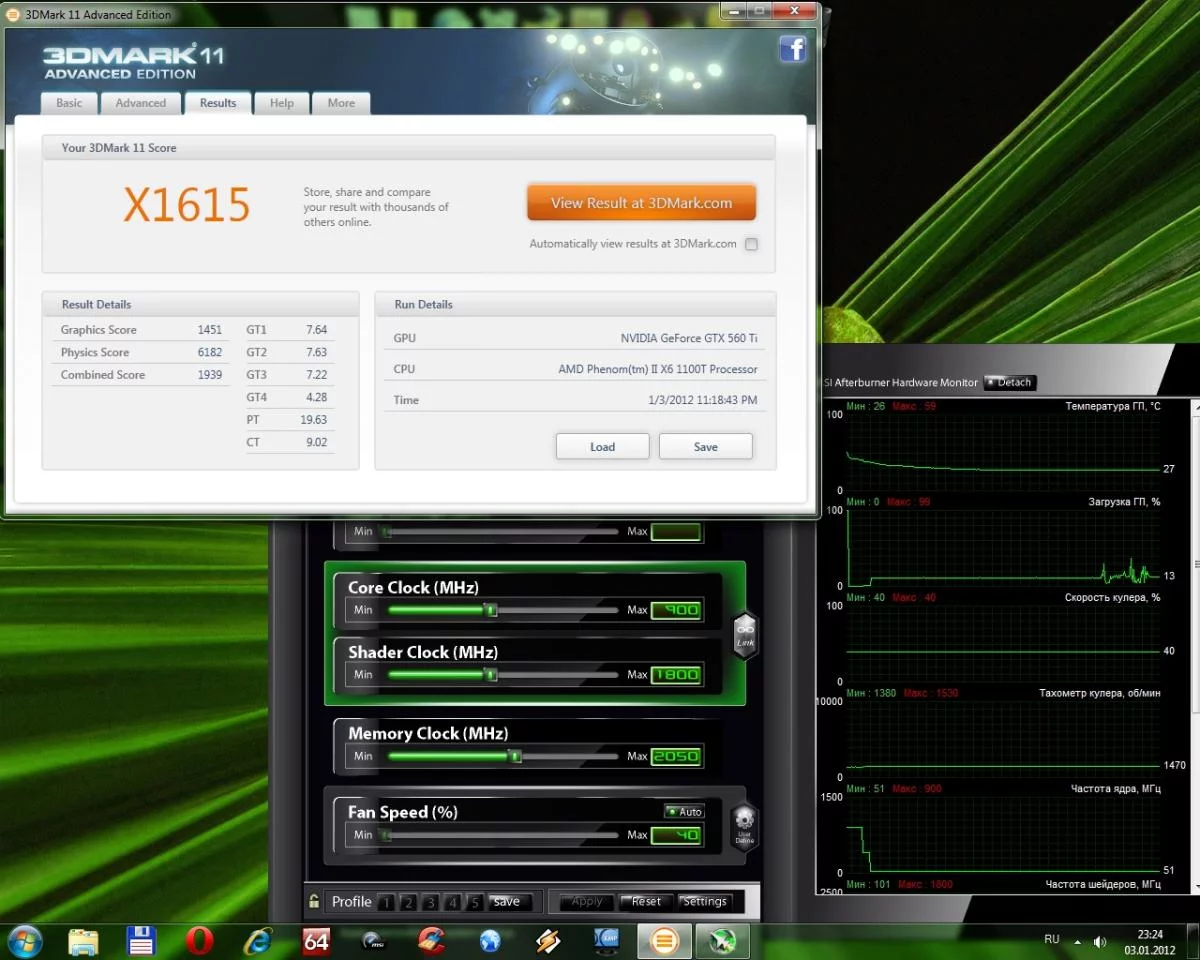Click the profile lock padlock icon
The height and width of the screenshot is (960, 1200).
coord(314,901)
